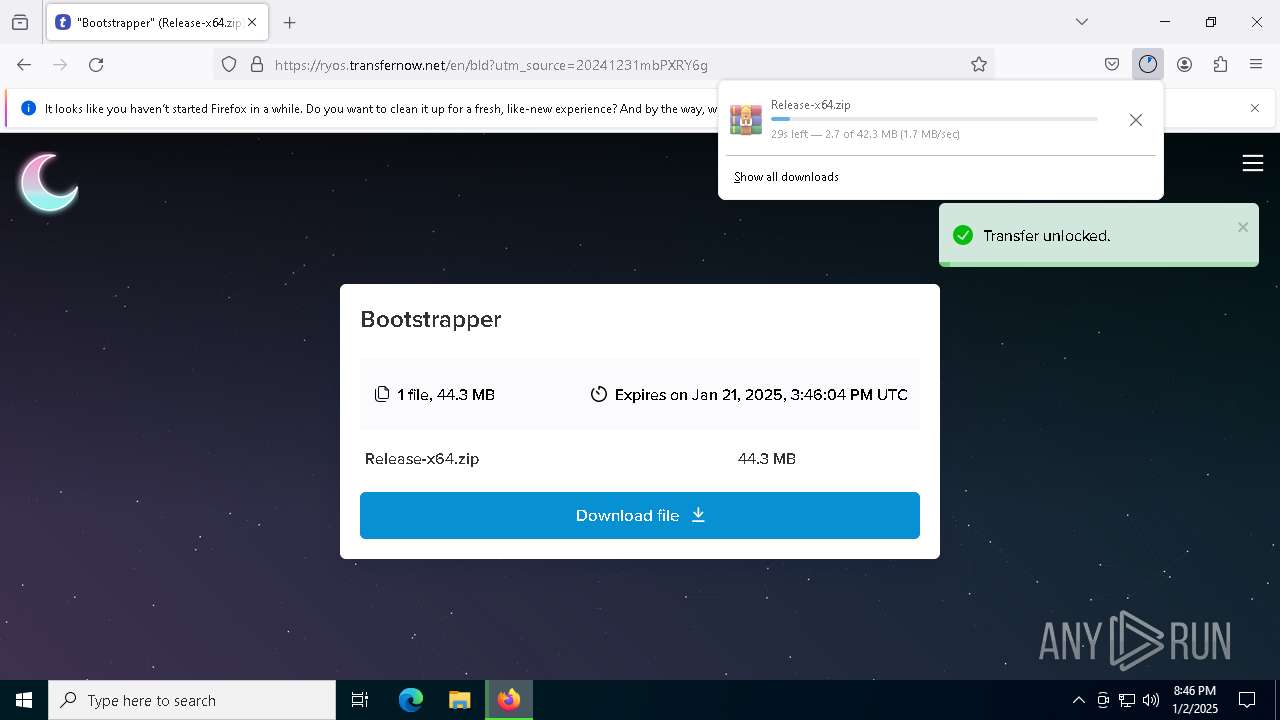Click the info icon on notification bar

28,108
